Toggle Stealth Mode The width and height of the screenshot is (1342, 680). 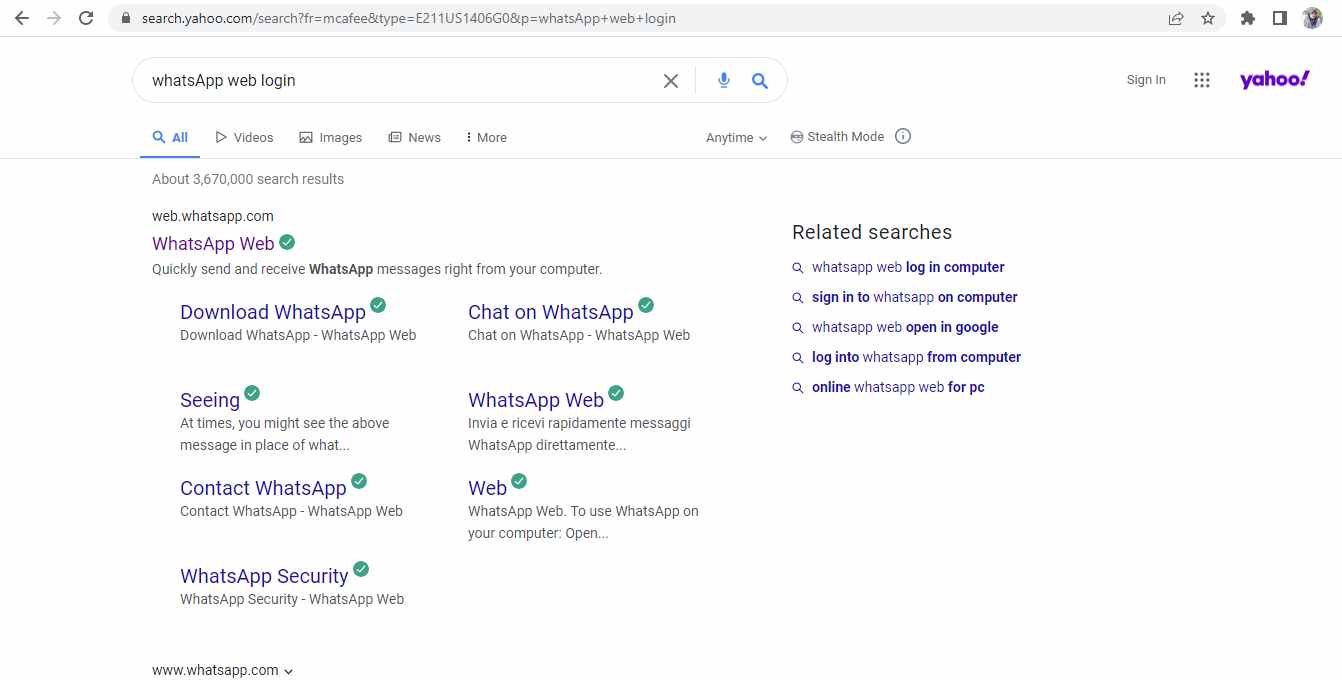[837, 137]
